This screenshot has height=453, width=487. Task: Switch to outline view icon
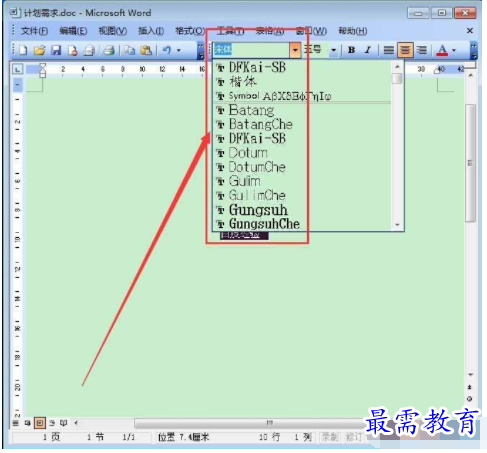(52, 423)
